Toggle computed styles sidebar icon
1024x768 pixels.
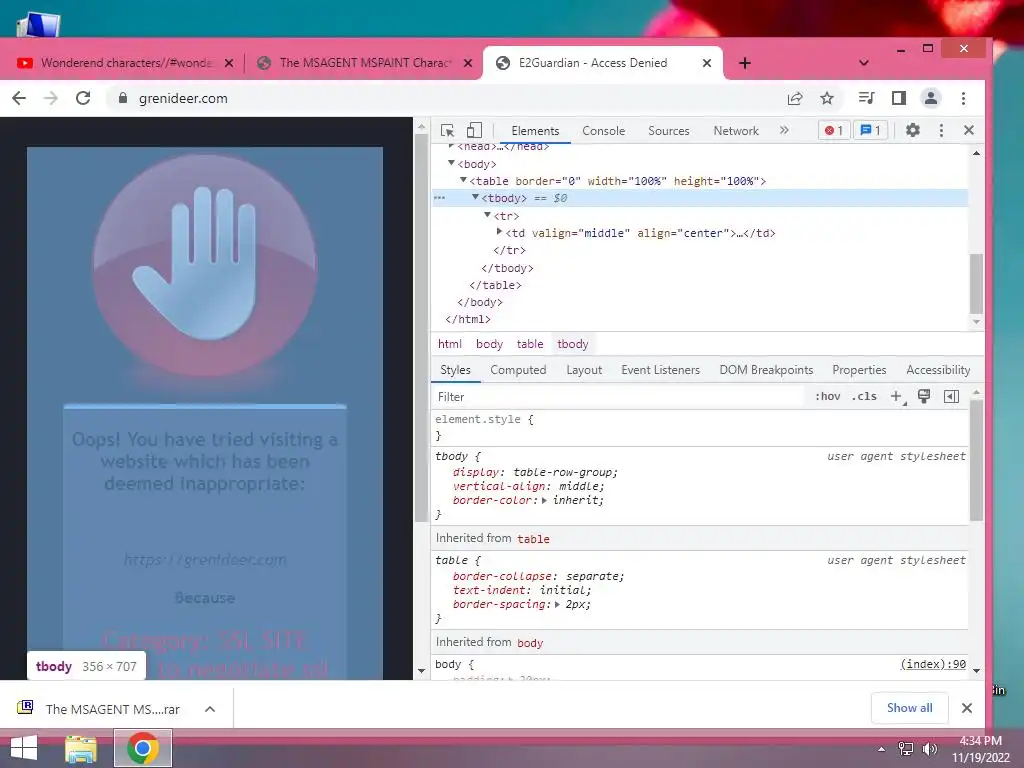(952, 396)
